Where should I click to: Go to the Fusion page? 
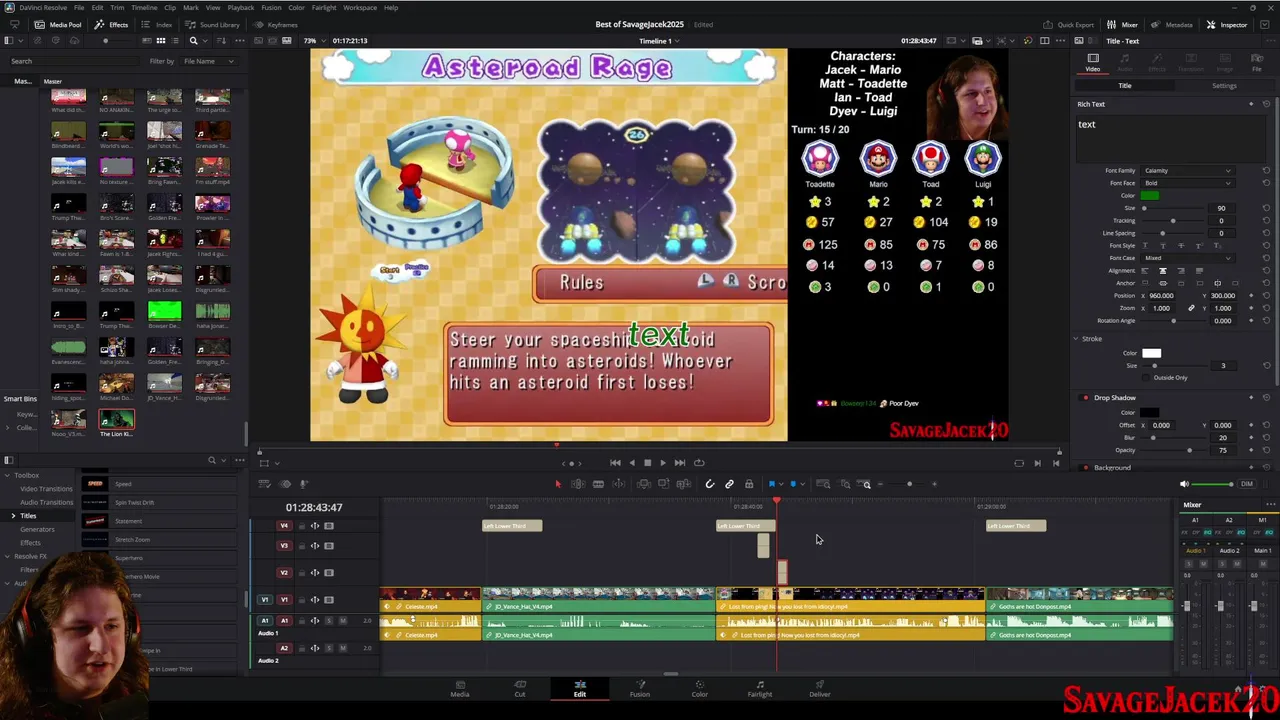[x=640, y=689]
